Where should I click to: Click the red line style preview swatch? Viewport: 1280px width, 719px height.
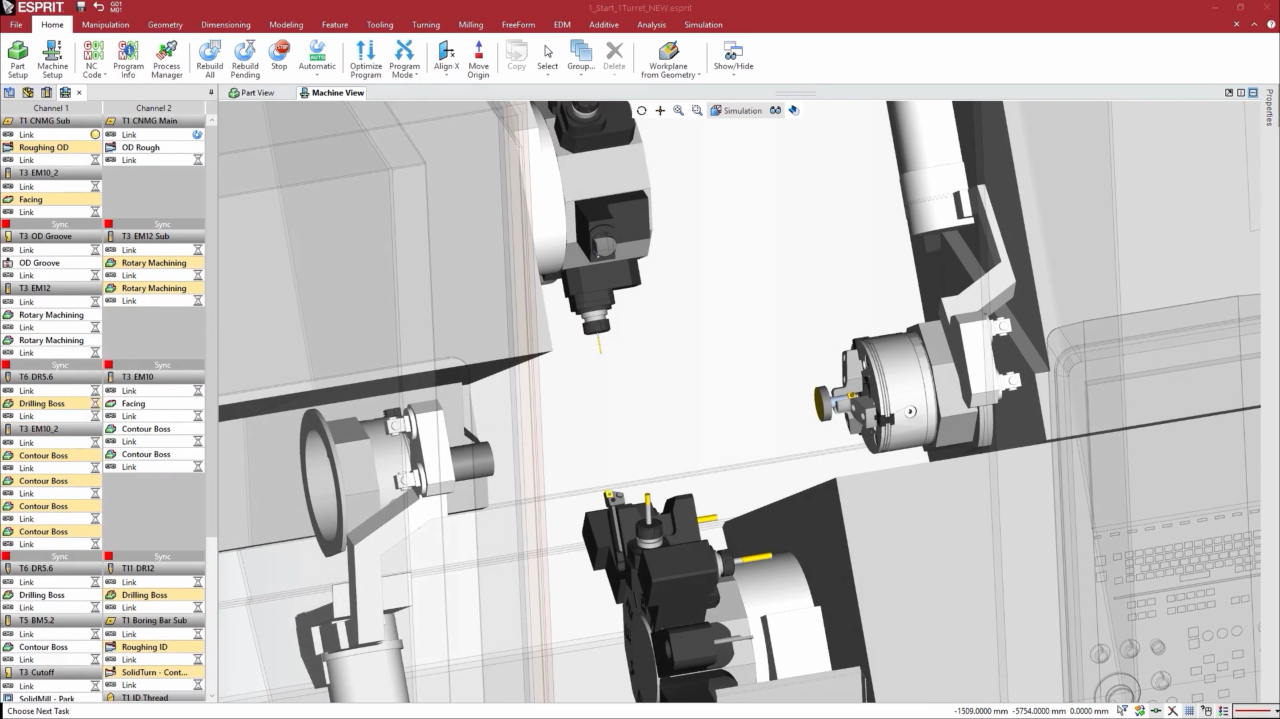click(x=1251, y=711)
